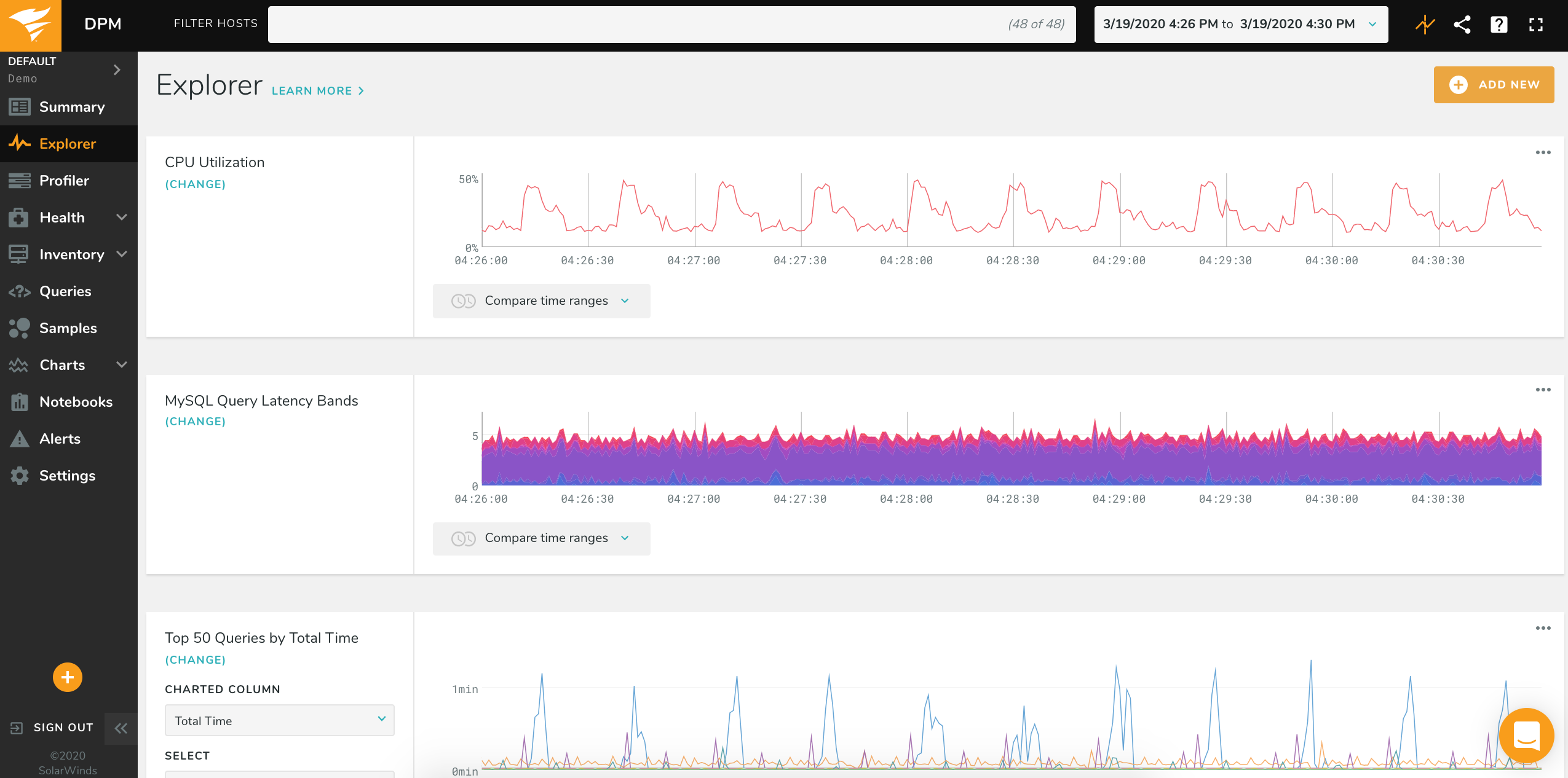Open the share icon in header
The width and height of the screenshot is (1568, 778).
pos(1462,25)
